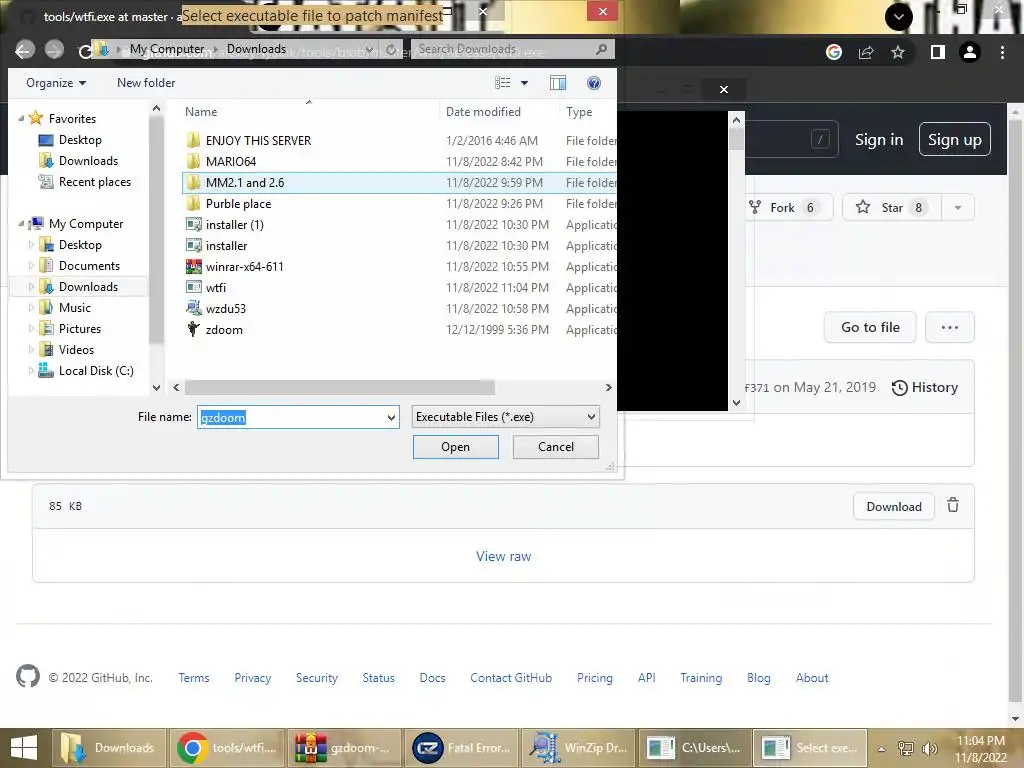Open Chrome three-dot menu
The width and height of the screenshot is (1024, 768).
(x=1002, y=52)
